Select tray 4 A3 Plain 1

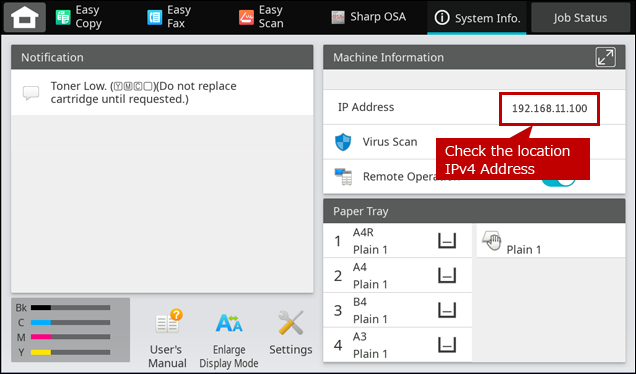tap(398, 345)
